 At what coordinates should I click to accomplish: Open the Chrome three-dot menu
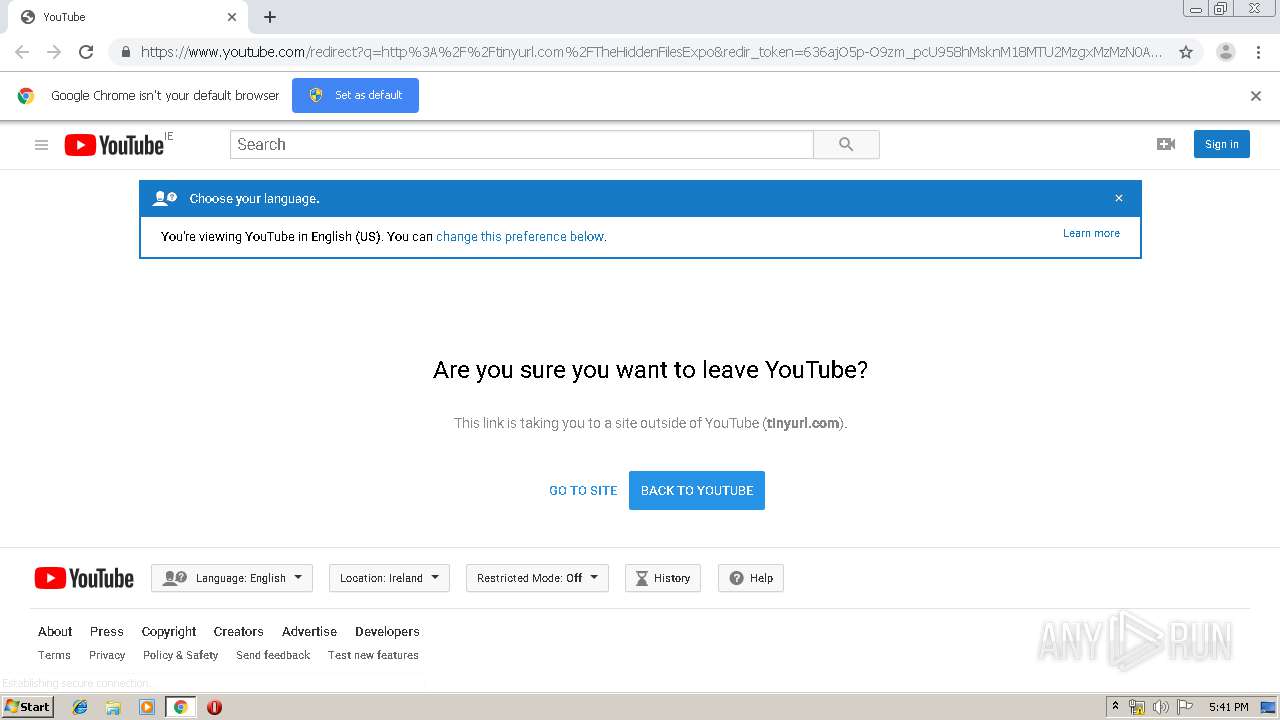1258,52
